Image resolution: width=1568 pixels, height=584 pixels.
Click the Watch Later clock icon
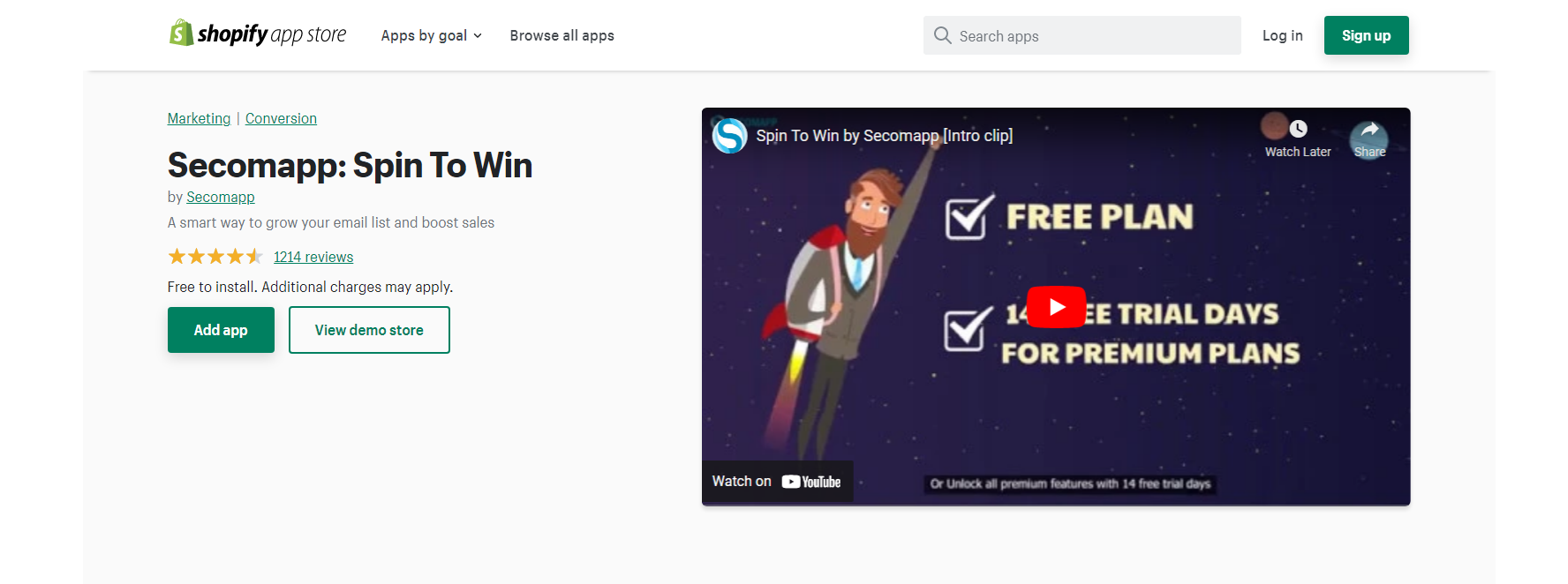point(1298,129)
